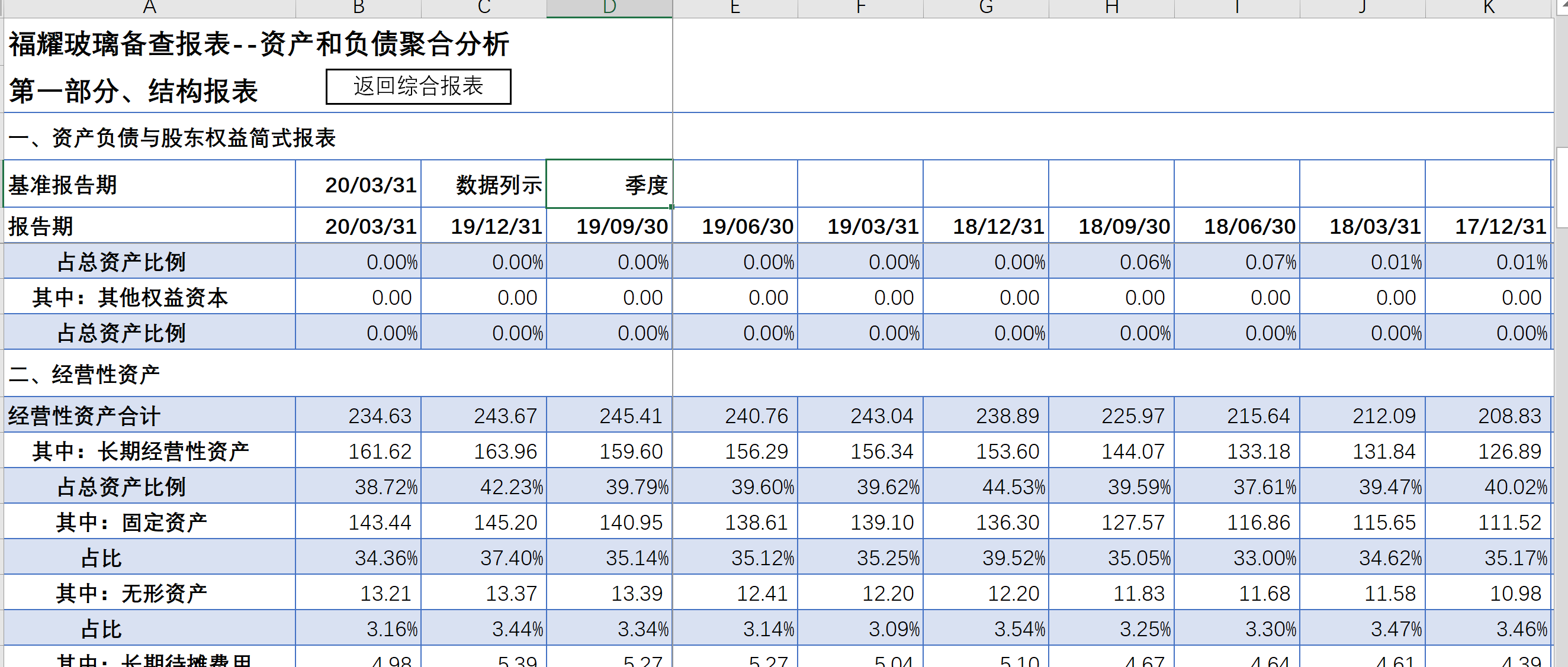The width and height of the screenshot is (1568, 667).
Task: Select the 基准报告期 date cell 20/03/31
Action: (x=358, y=185)
